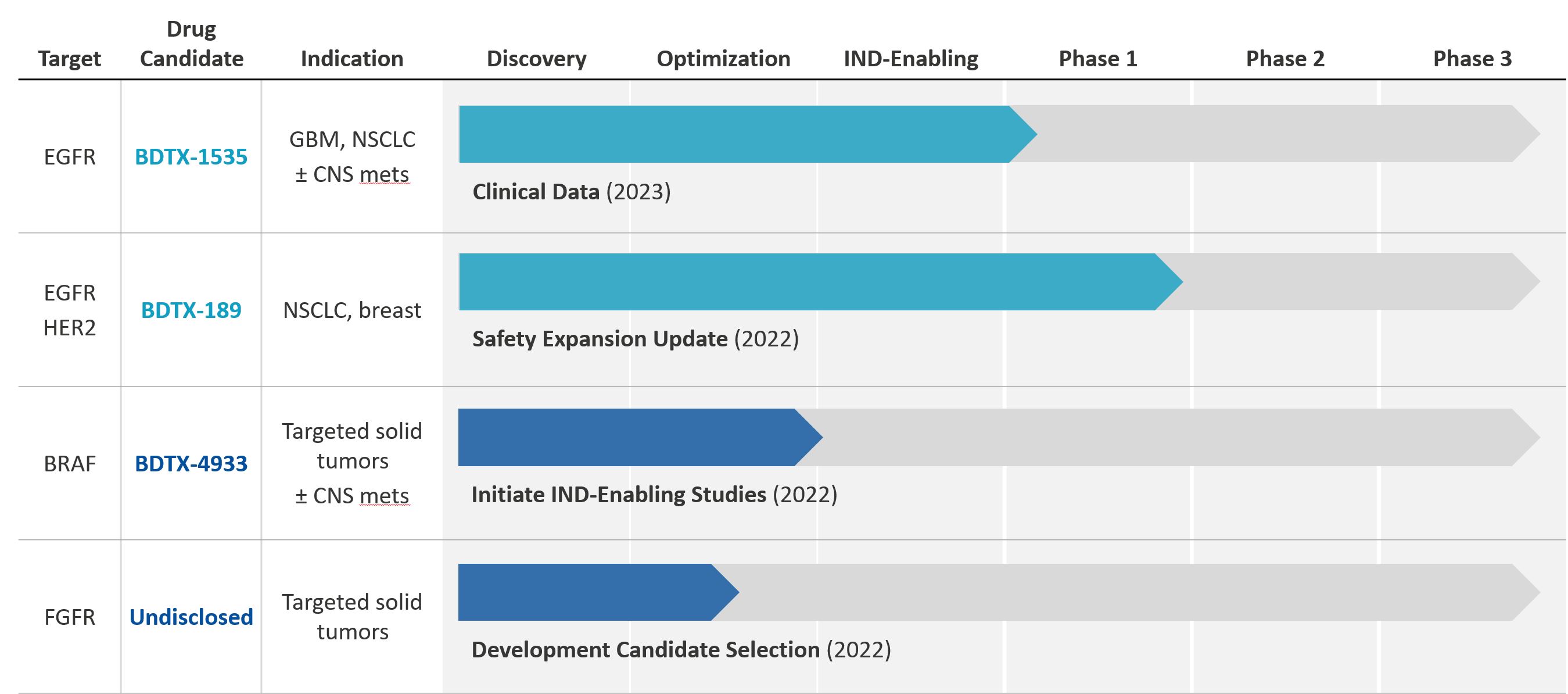Select the Optimization column header
Image resolution: width=1568 pixels, height=694 pixels.
(x=723, y=59)
